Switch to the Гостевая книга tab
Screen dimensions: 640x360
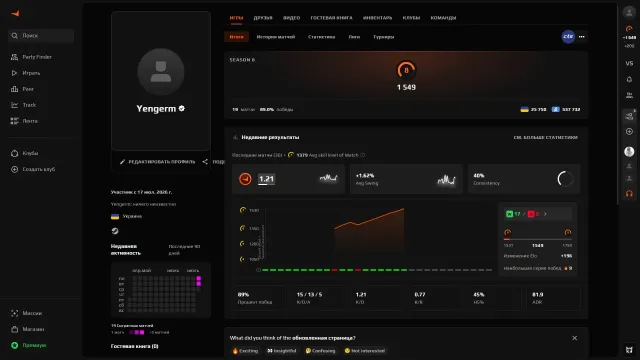point(331,18)
